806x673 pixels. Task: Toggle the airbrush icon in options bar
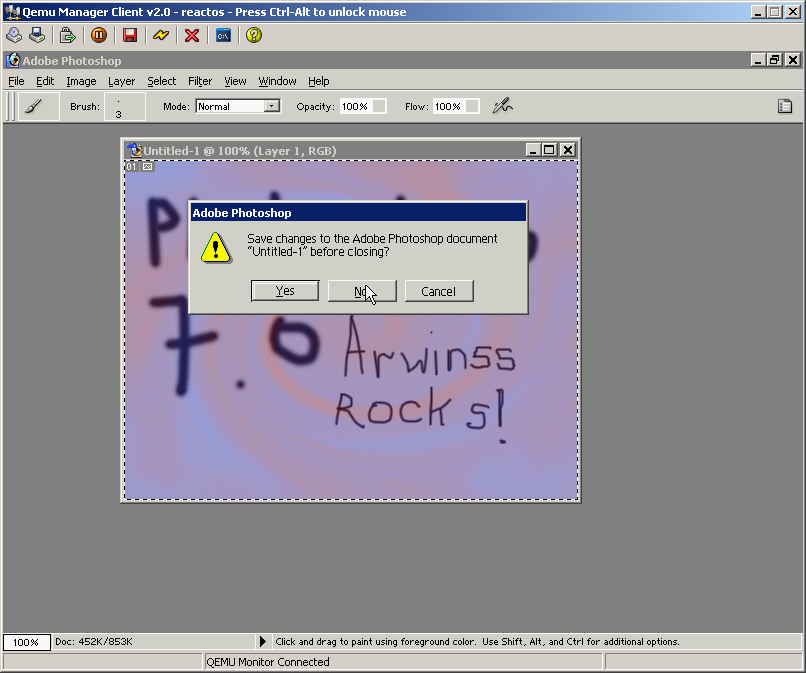502,106
